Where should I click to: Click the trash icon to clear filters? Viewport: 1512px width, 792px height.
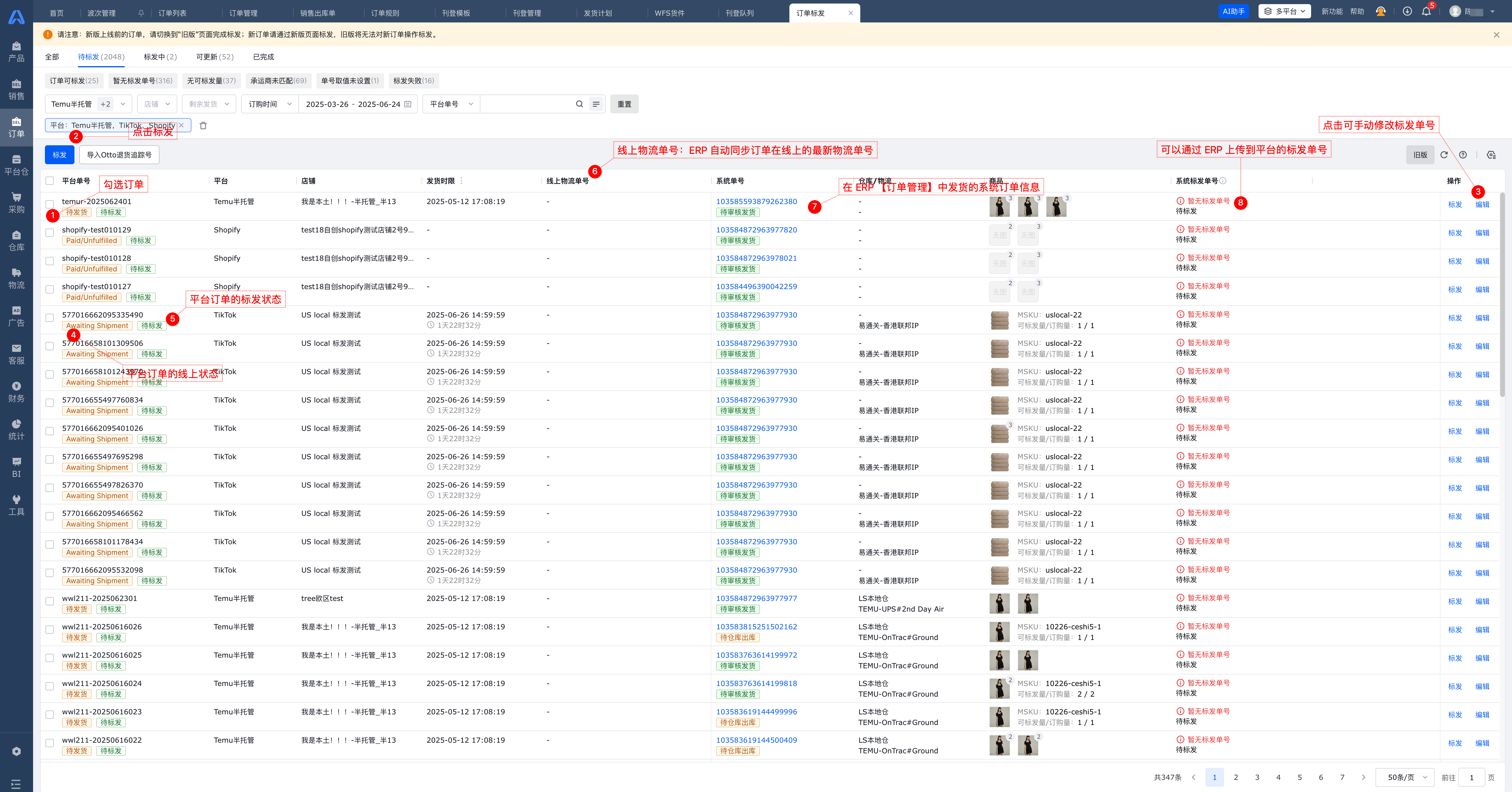pos(203,126)
